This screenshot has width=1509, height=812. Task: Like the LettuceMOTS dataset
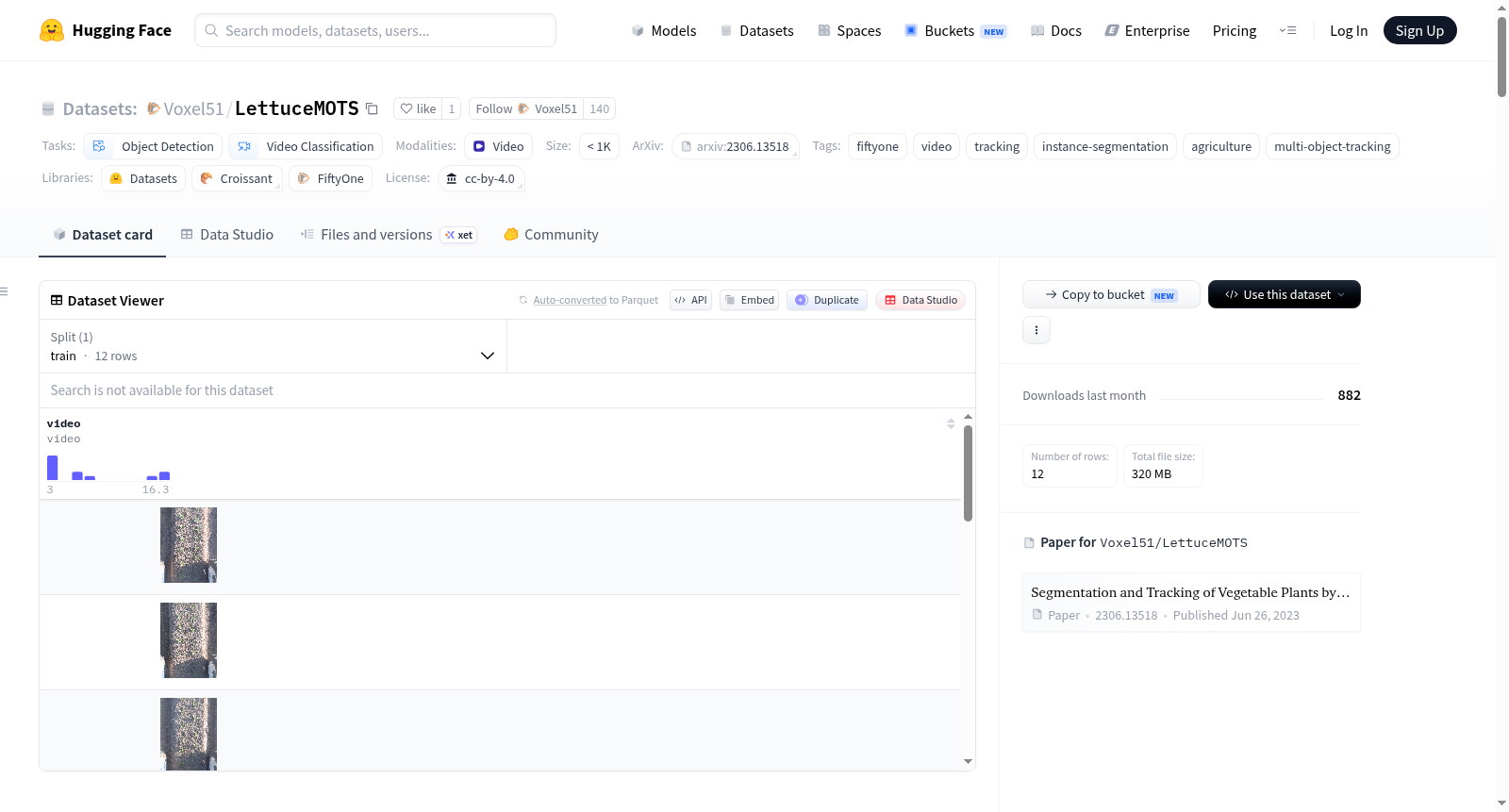click(418, 108)
